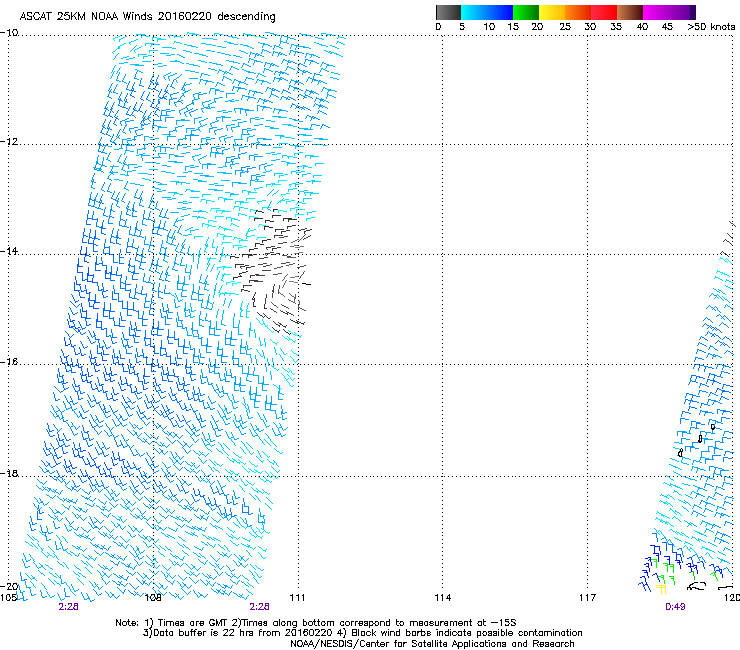
Task: Click the 'Times are GMT' note line
Action: 316,623
